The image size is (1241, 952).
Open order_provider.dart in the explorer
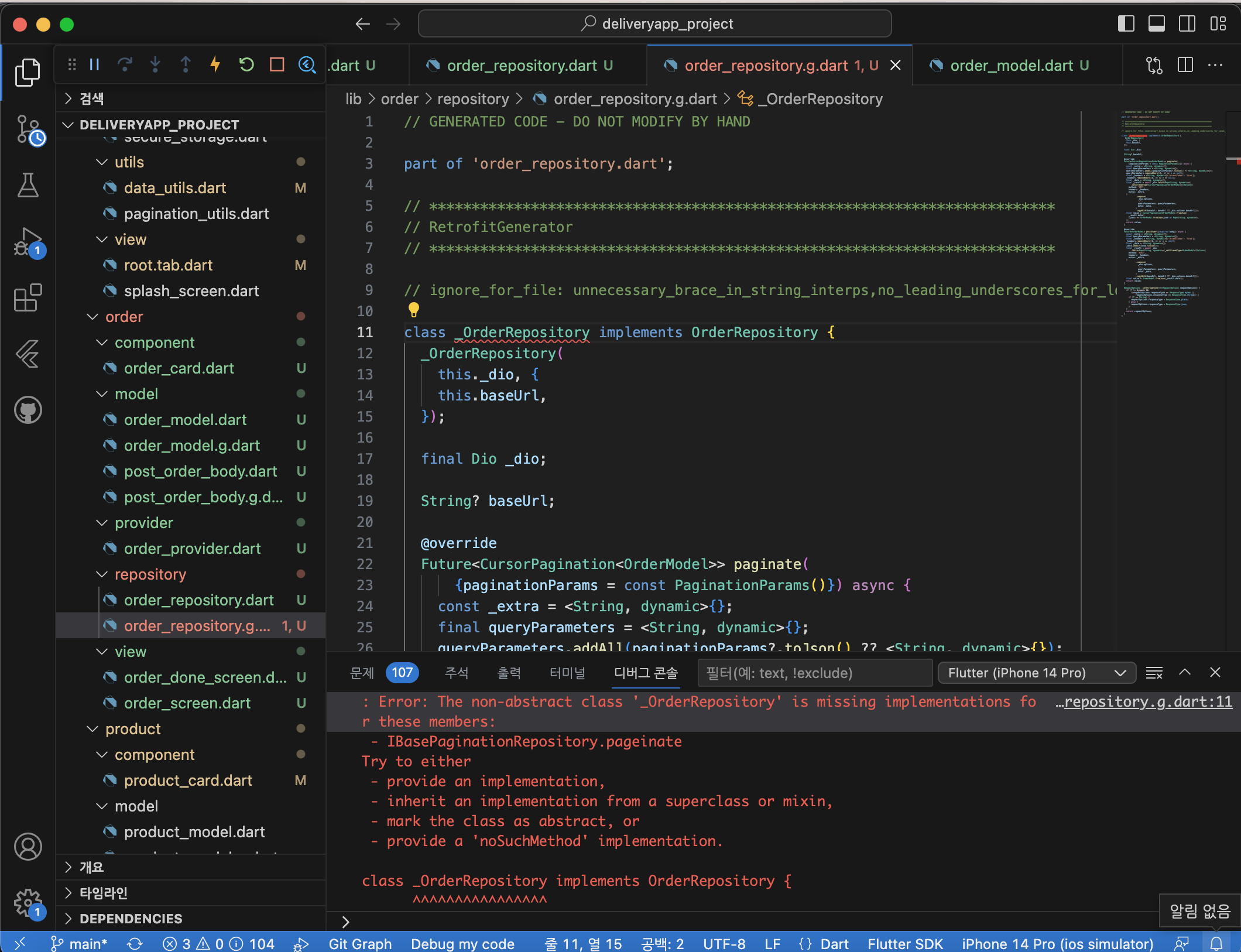(192, 549)
